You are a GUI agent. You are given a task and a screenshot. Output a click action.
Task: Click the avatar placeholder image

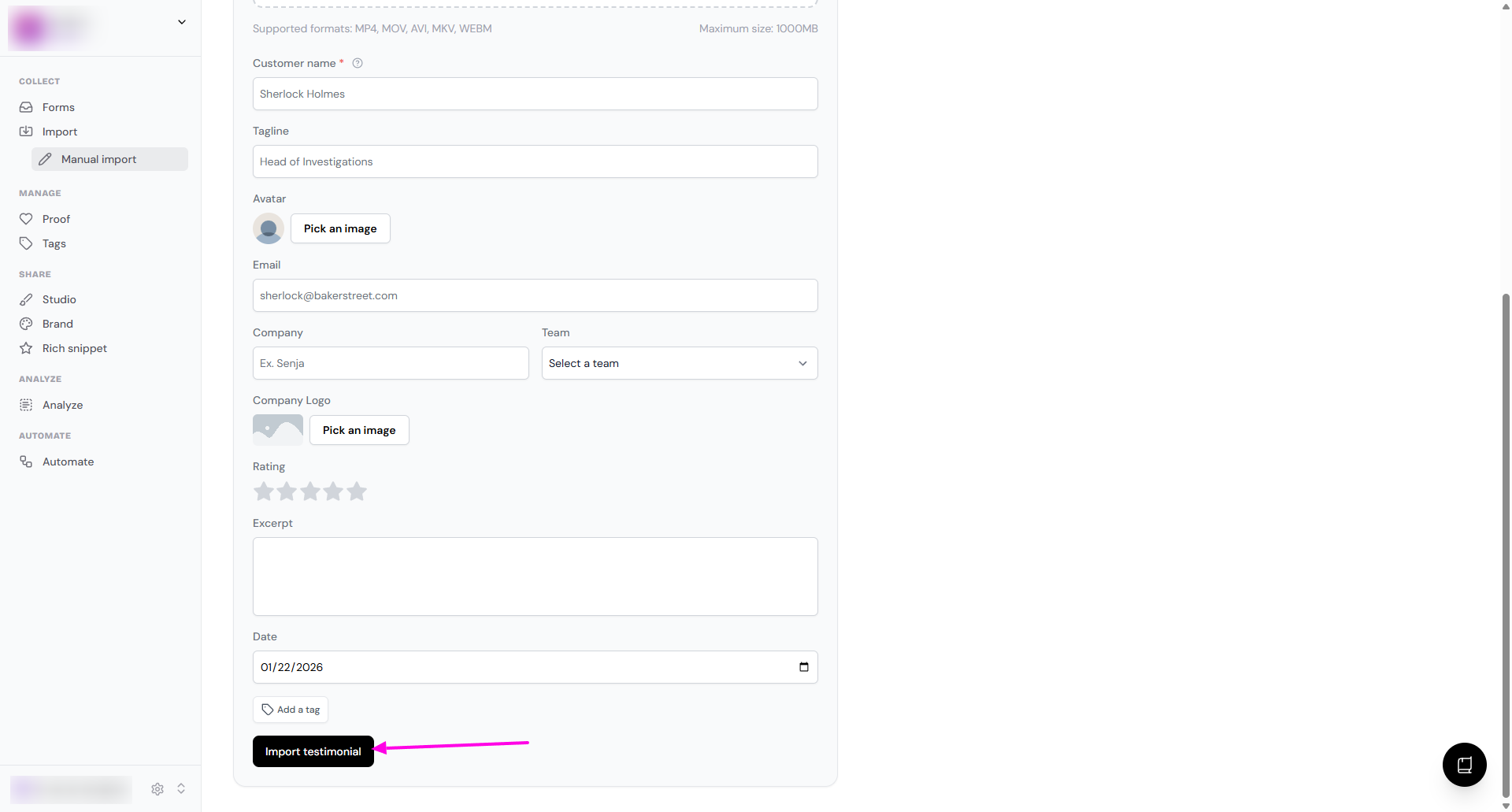click(x=268, y=228)
